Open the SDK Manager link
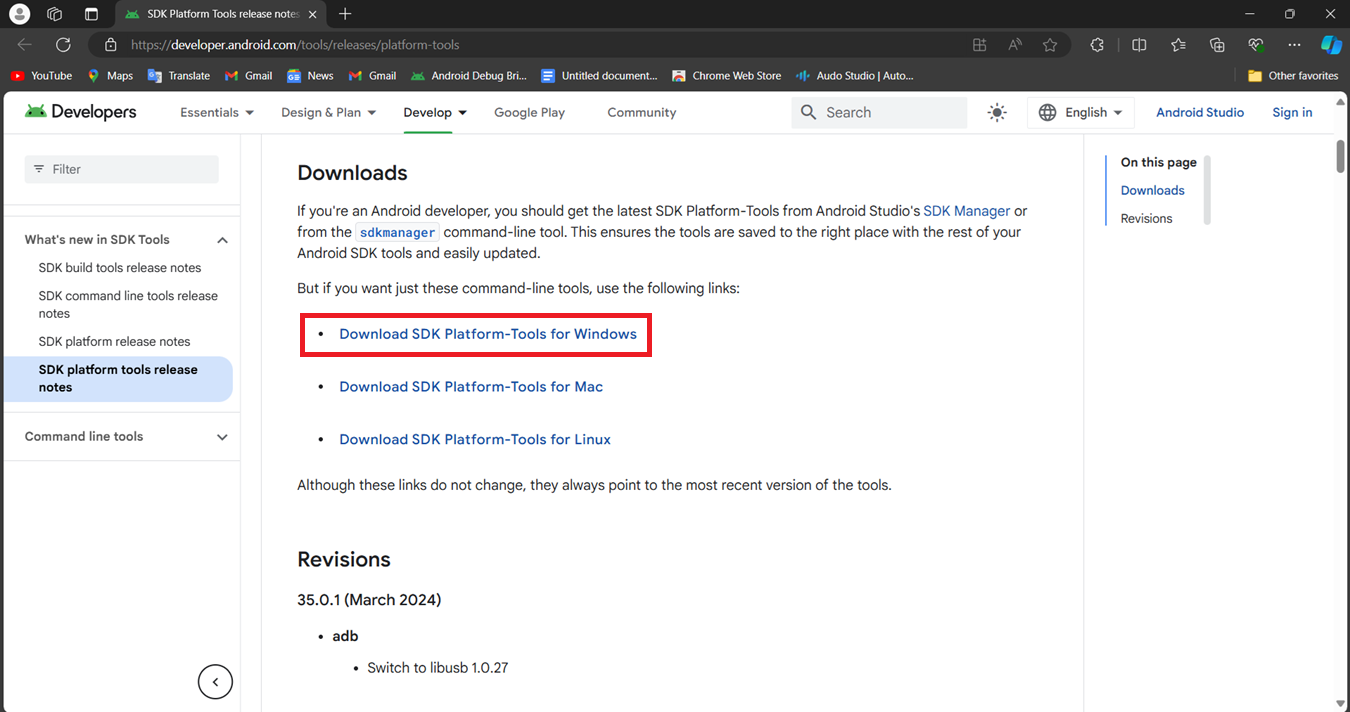This screenshot has height=712, width=1350. (967, 211)
